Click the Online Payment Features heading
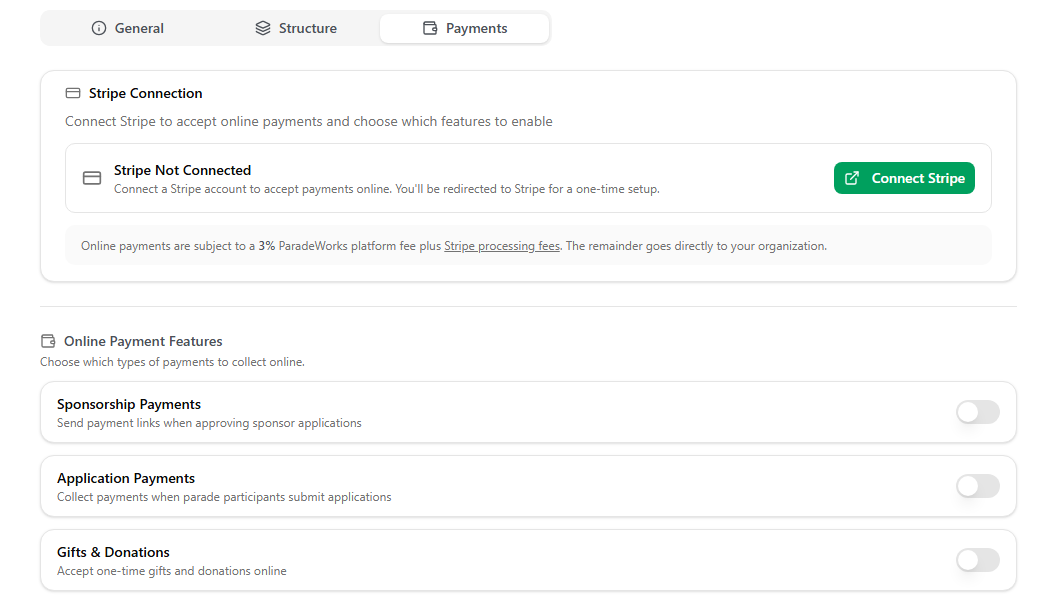Screen dimensions: 1058x602 pyautogui.click(x=143, y=341)
